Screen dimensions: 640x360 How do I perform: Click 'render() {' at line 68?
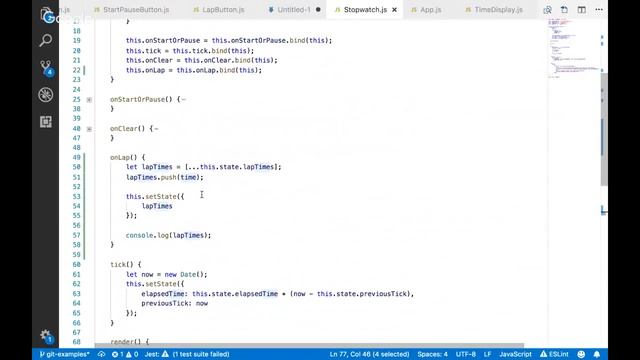pyautogui.click(x=129, y=342)
